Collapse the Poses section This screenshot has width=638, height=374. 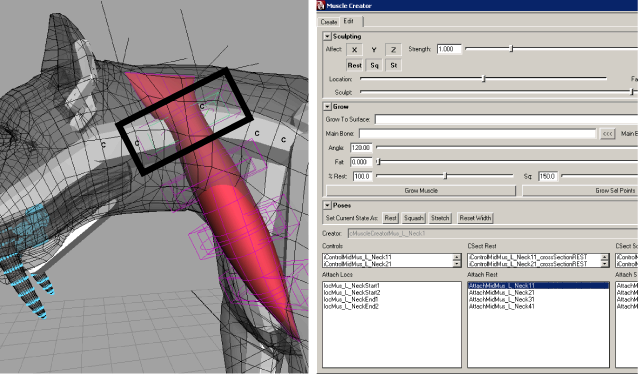pyautogui.click(x=327, y=206)
